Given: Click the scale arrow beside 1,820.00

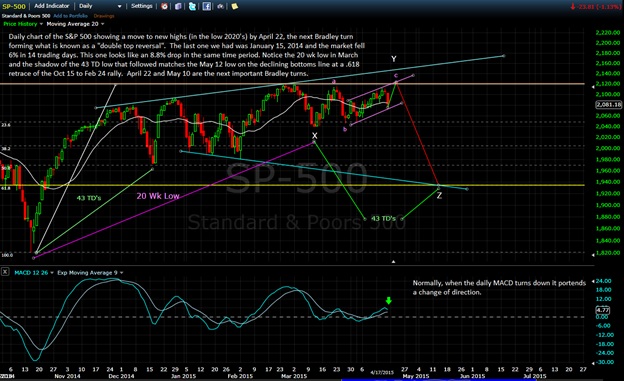Looking at the screenshot, I should pyautogui.click(x=593, y=254).
